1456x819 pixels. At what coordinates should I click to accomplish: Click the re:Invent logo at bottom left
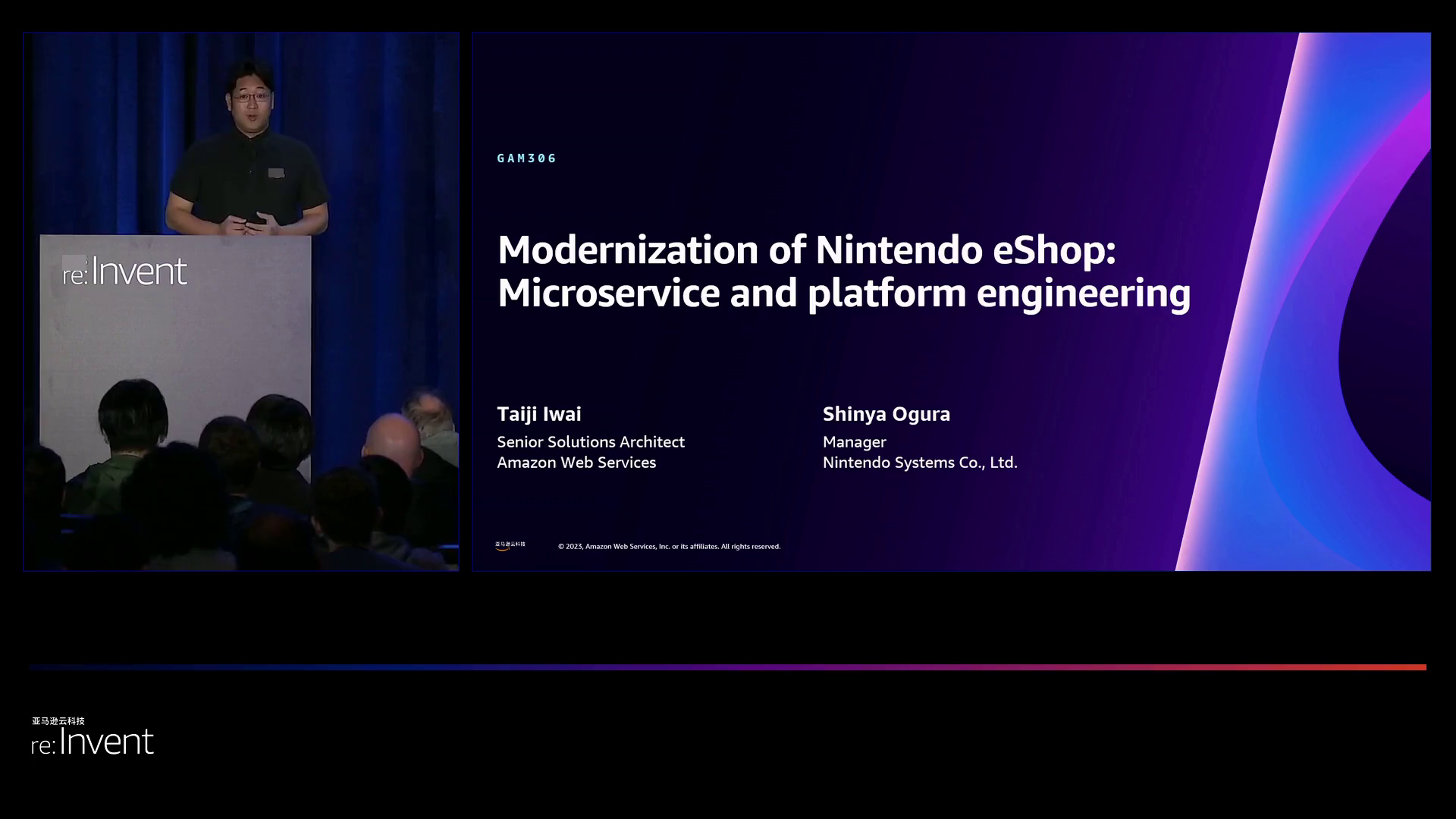point(93,742)
